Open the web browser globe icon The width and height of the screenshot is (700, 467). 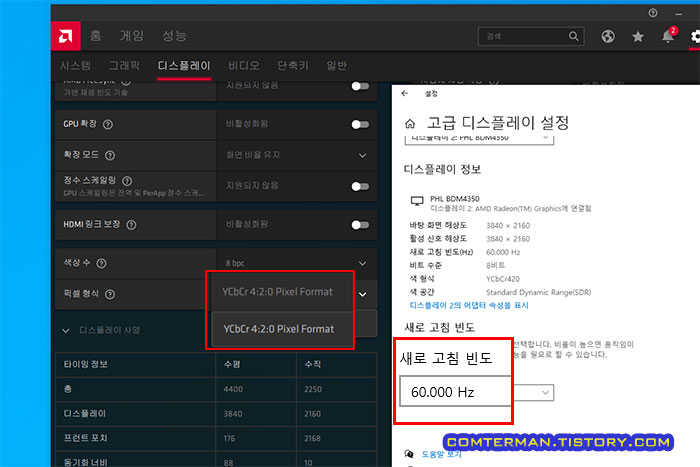pyautogui.click(x=608, y=36)
